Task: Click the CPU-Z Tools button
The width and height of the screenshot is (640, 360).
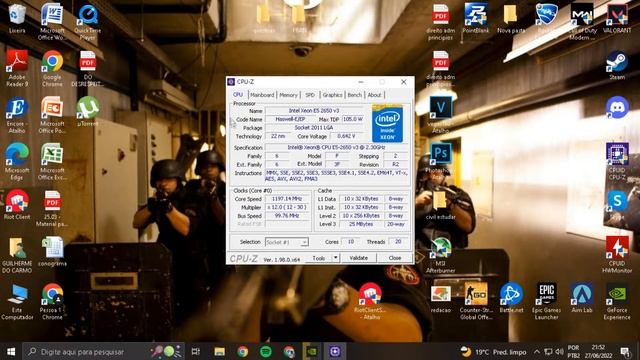Action: point(319,258)
